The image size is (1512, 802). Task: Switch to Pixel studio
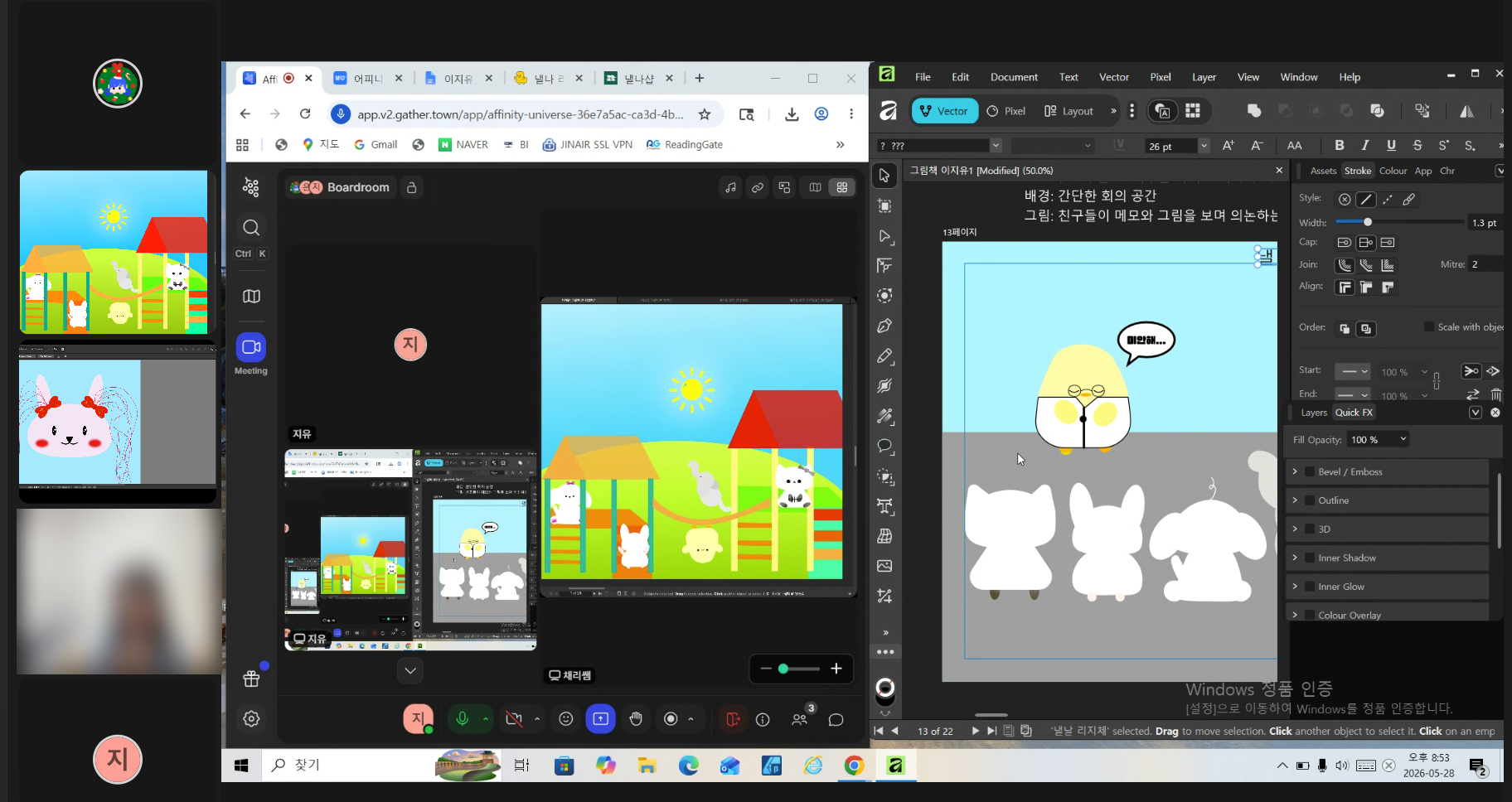point(1006,111)
